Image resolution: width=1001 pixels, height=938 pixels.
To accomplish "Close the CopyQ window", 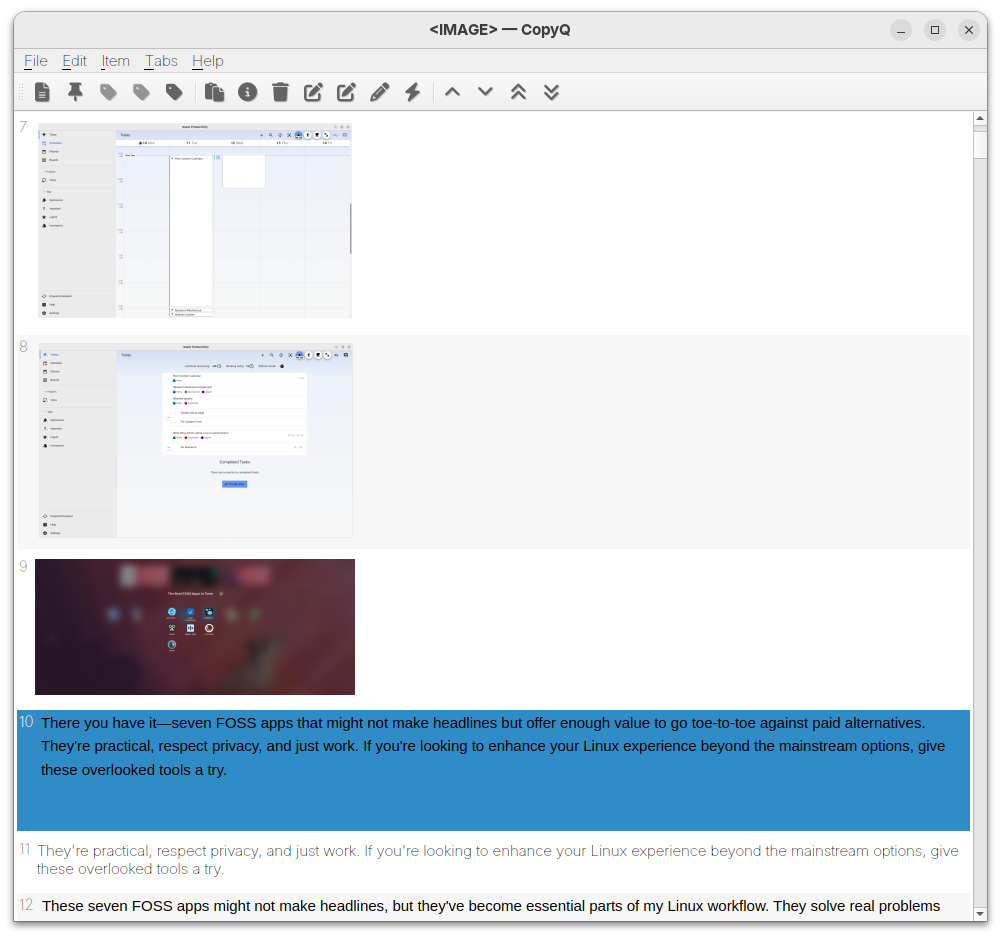I will click(x=968, y=30).
